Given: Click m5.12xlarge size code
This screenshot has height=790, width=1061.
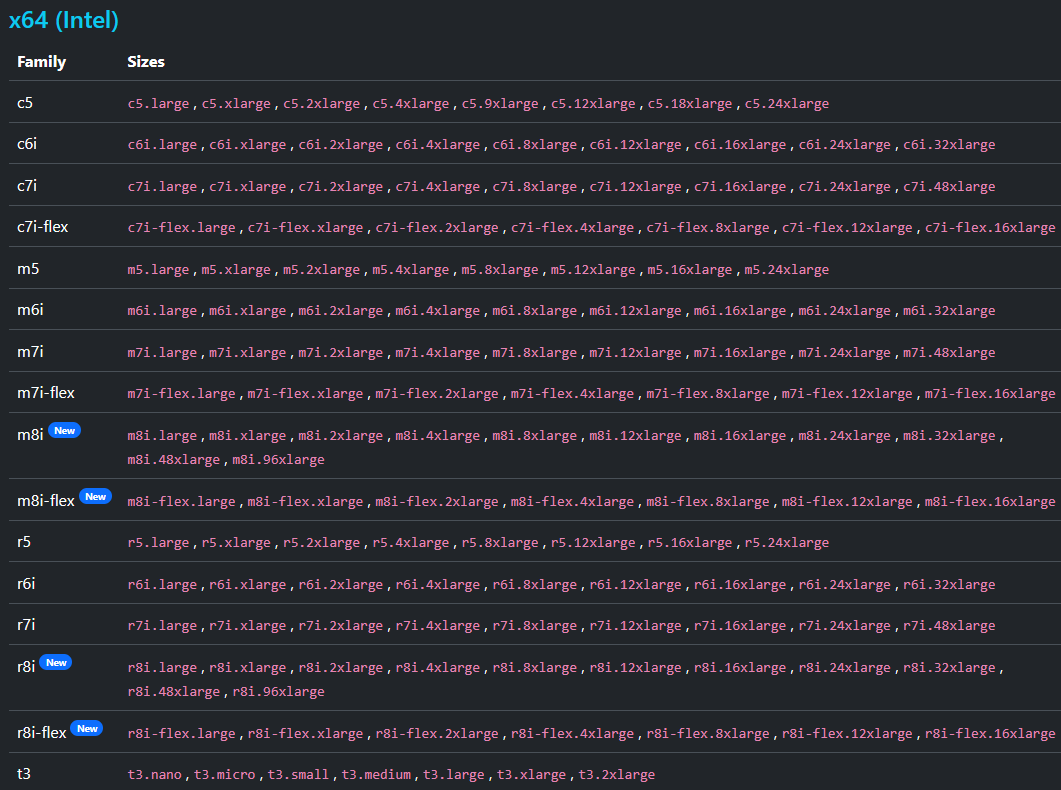Looking at the screenshot, I should (593, 270).
